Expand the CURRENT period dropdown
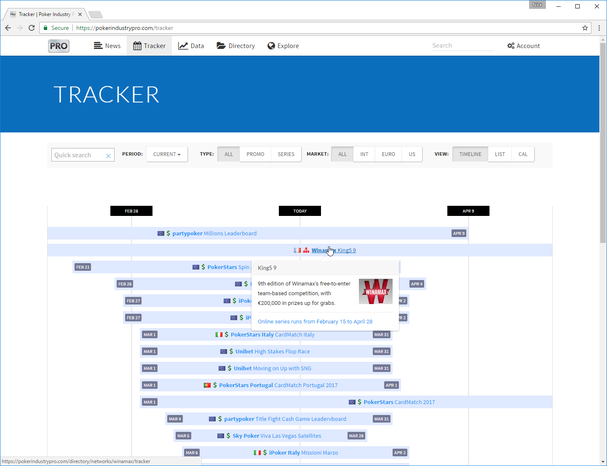This screenshot has height=466, width=607. point(167,154)
